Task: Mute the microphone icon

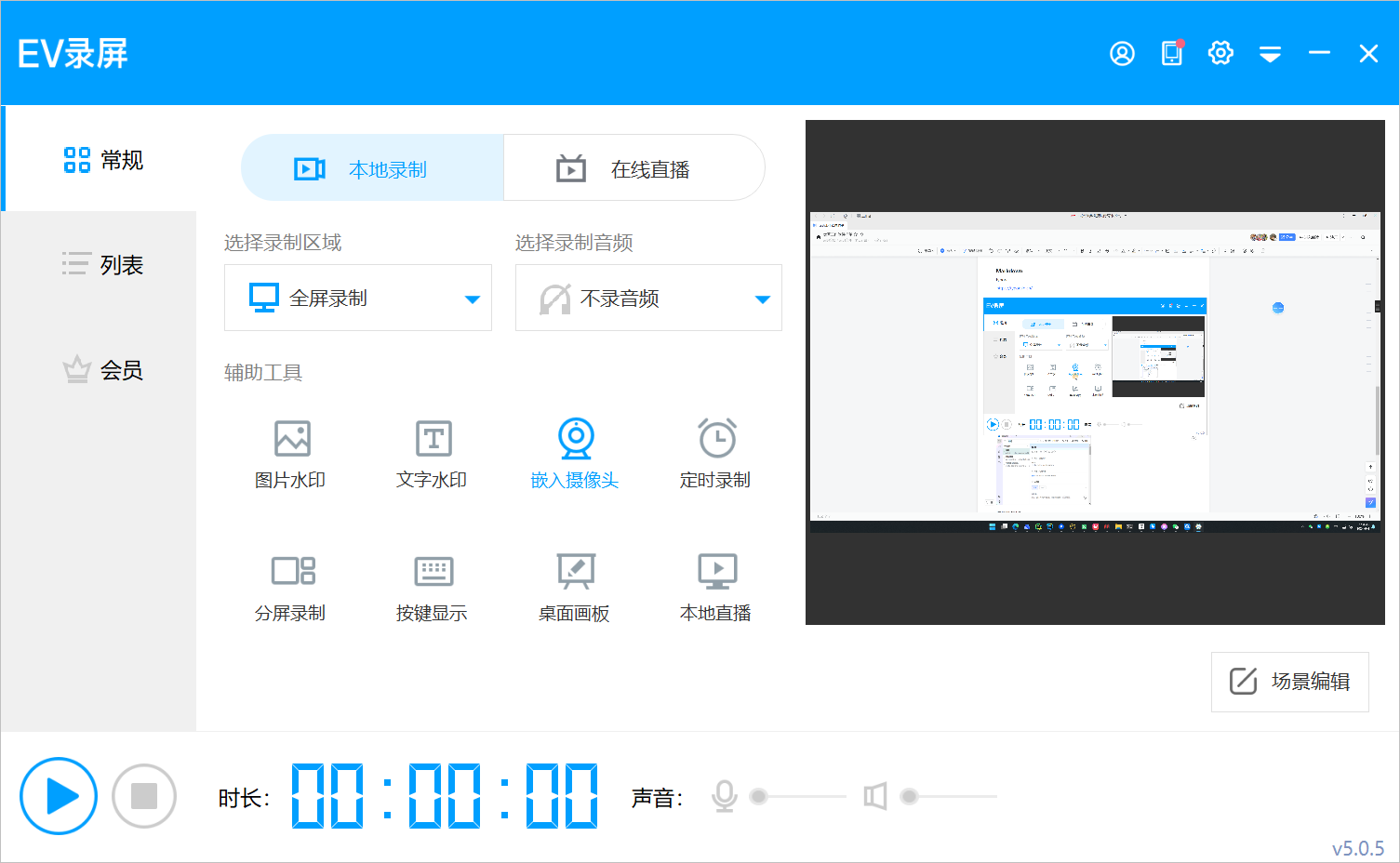Action: click(725, 796)
